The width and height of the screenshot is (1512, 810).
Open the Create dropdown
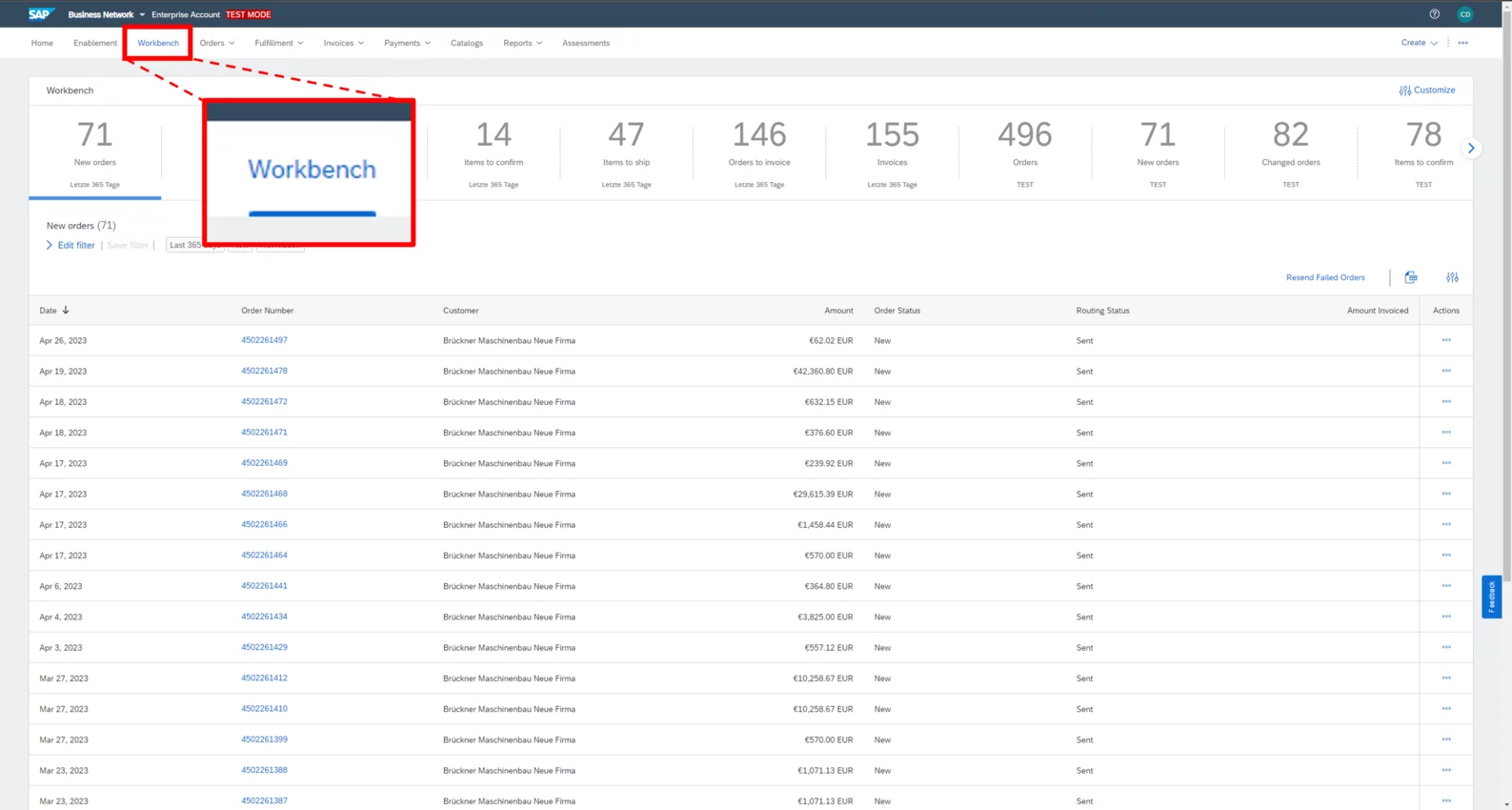[1419, 43]
